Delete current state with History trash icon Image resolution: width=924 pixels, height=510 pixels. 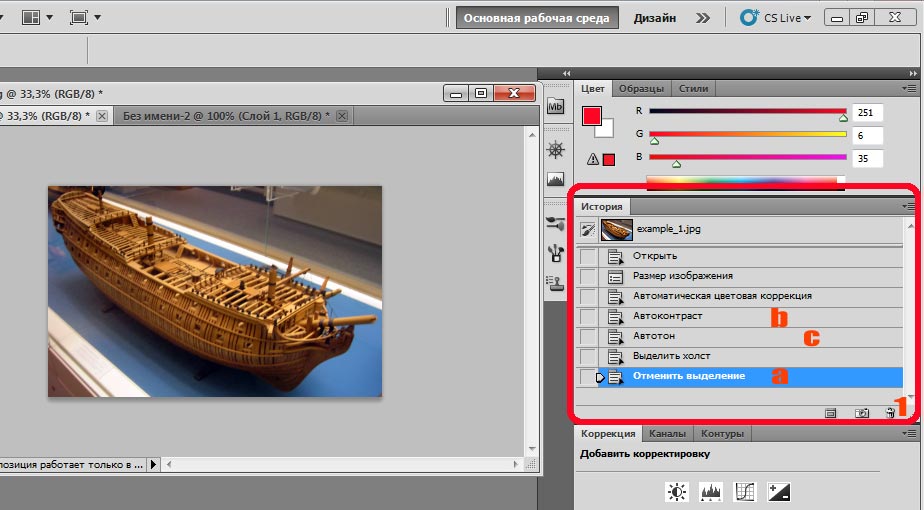click(x=889, y=412)
